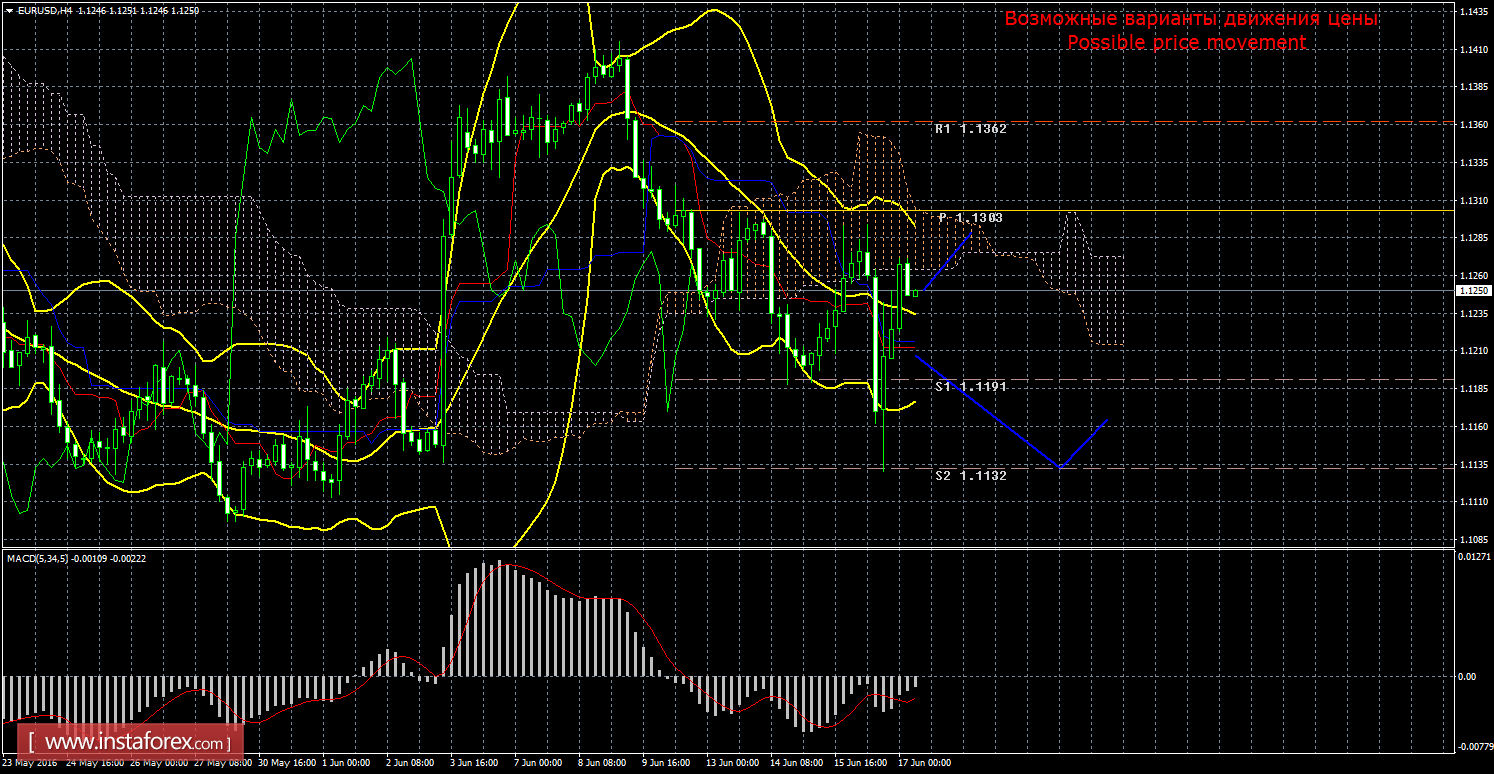Click the 13 Jun 00:00 time label
This screenshot has height=774, width=1494.
733,763
